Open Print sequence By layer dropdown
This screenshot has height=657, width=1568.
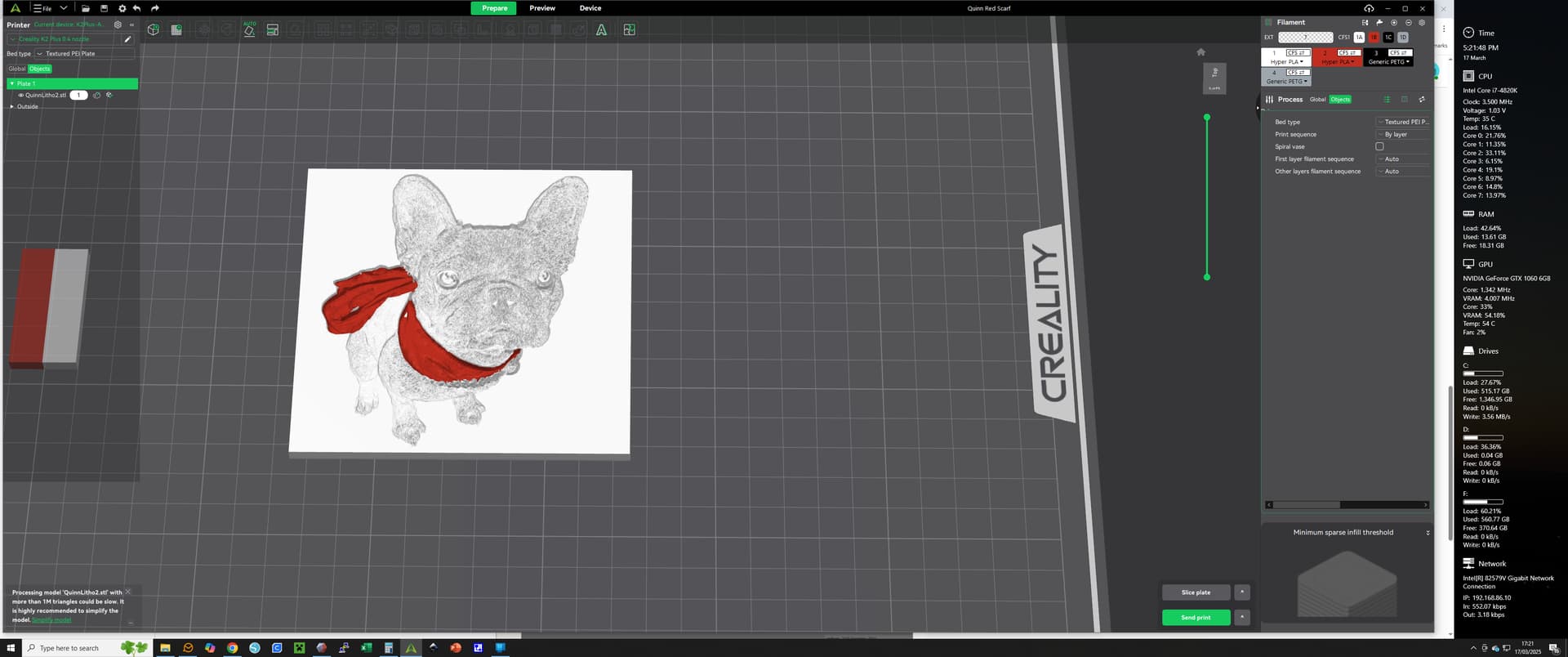pyautogui.click(x=1403, y=135)
